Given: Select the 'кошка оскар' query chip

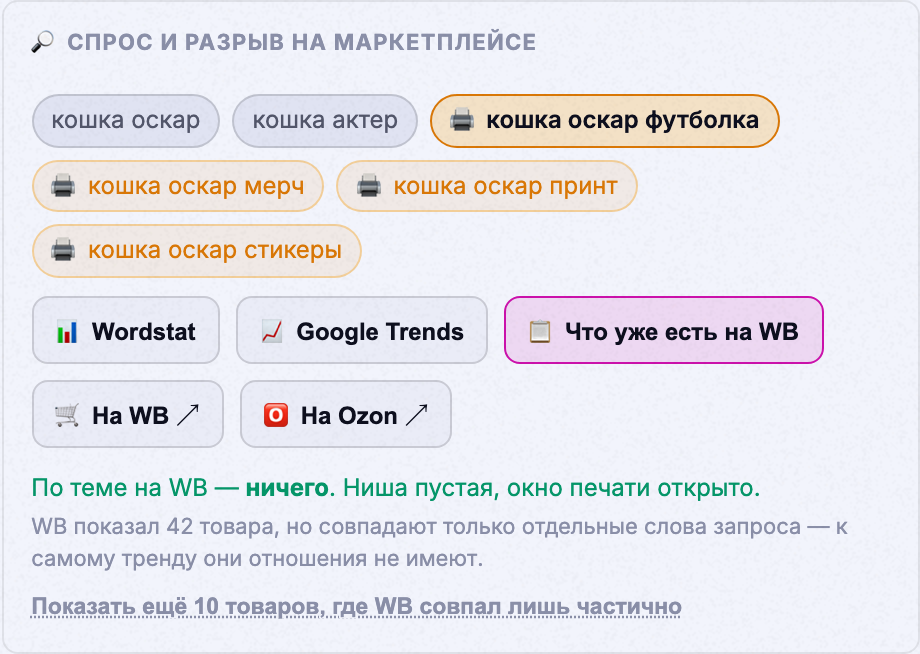Looking at the screenshot, I should pos(126,121).
